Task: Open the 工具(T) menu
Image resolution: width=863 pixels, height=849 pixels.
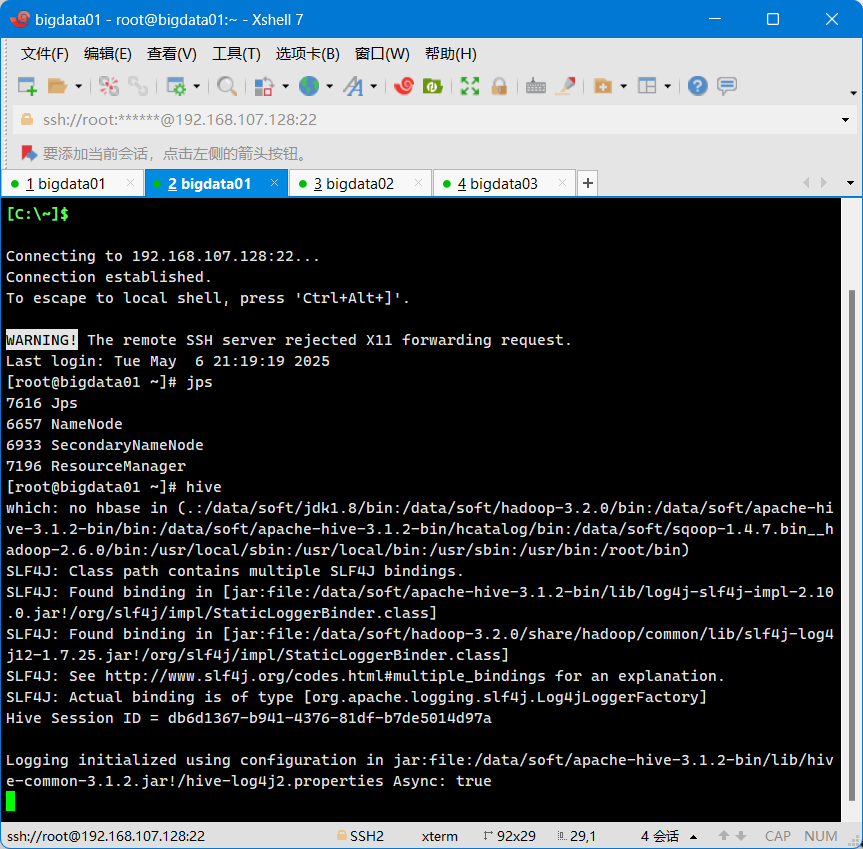Action: tap(236, 54)
